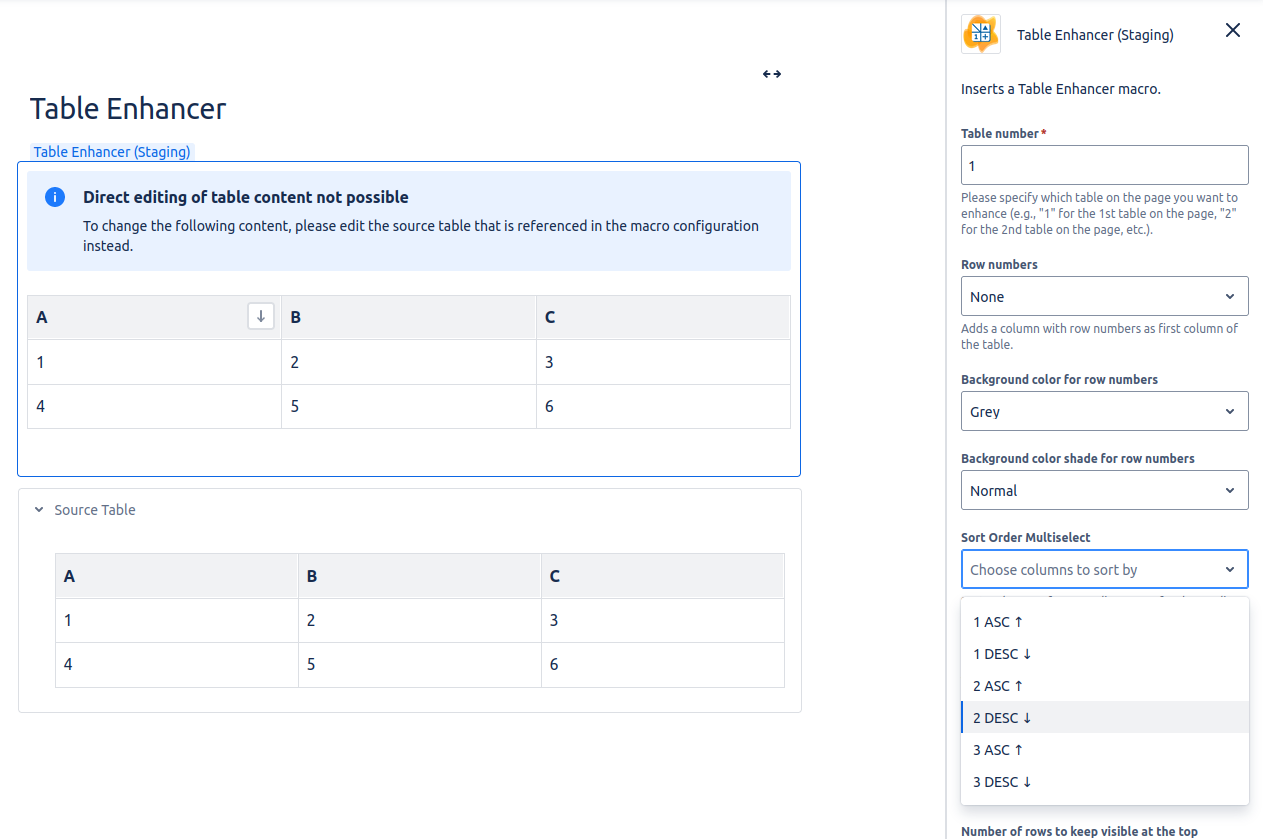The width and height of the screenshot is (1263, 839).
Task: Click inside the Table number input field
Action: pyautogui.click(x=1104, y=164)
